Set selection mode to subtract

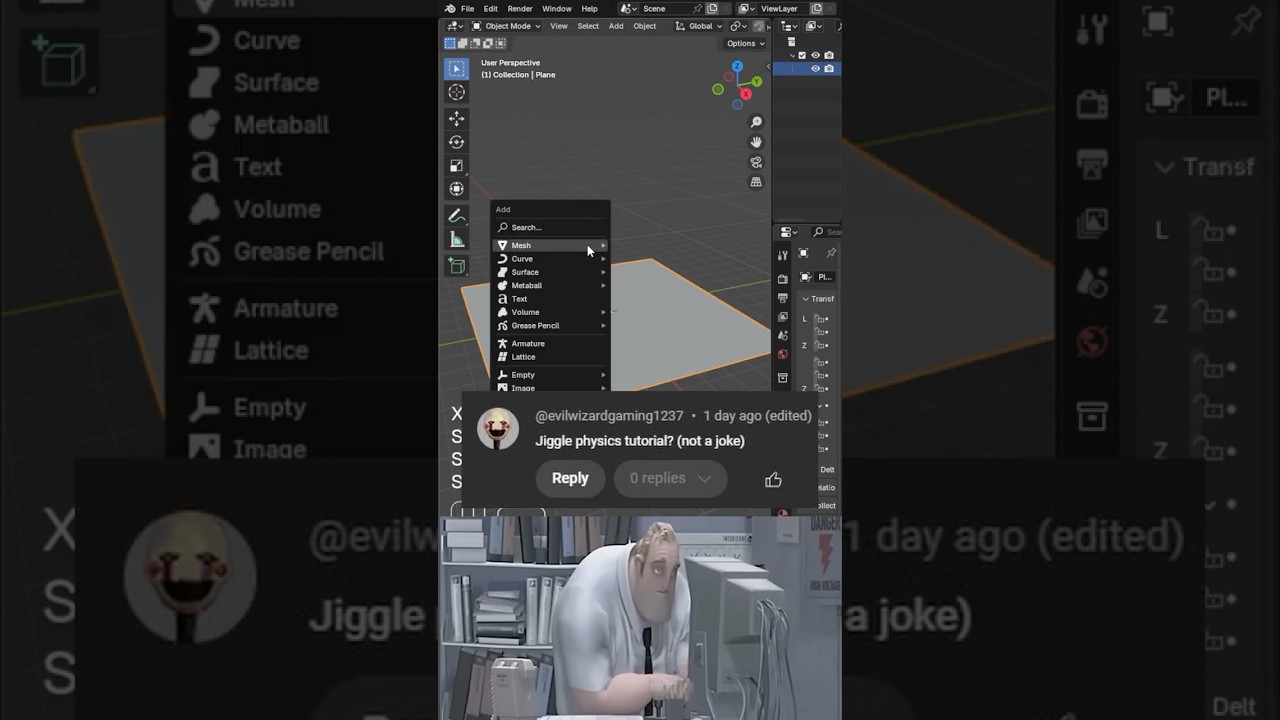point(475,43)
